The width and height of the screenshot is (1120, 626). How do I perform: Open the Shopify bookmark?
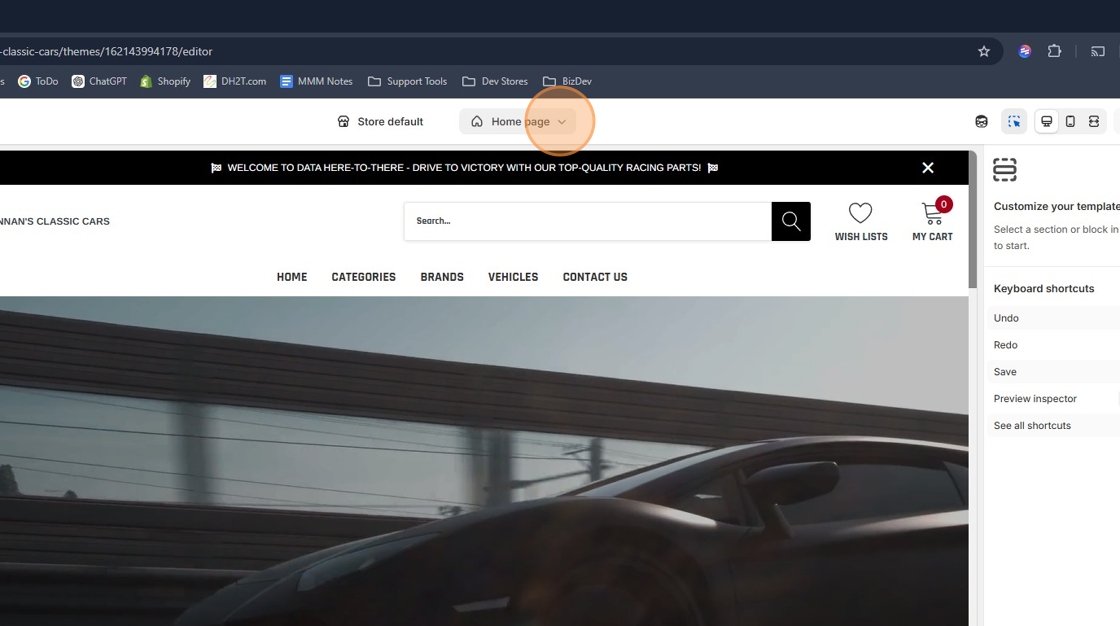point(166,81)
